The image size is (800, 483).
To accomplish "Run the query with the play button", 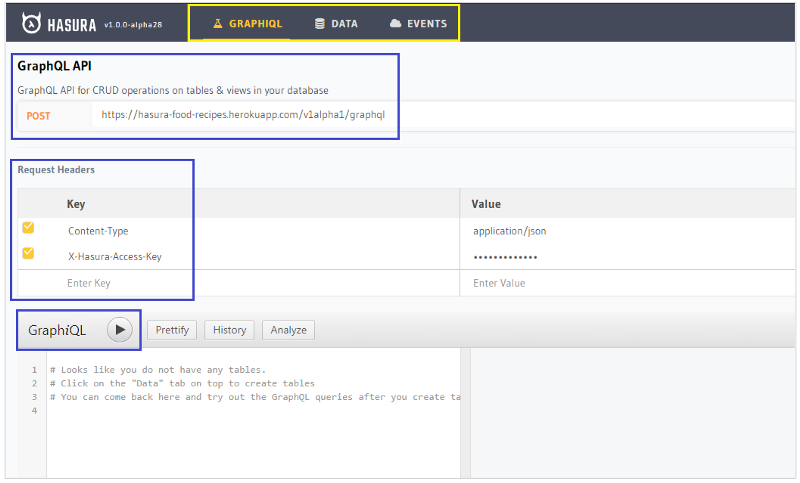I will pos(120,330).
